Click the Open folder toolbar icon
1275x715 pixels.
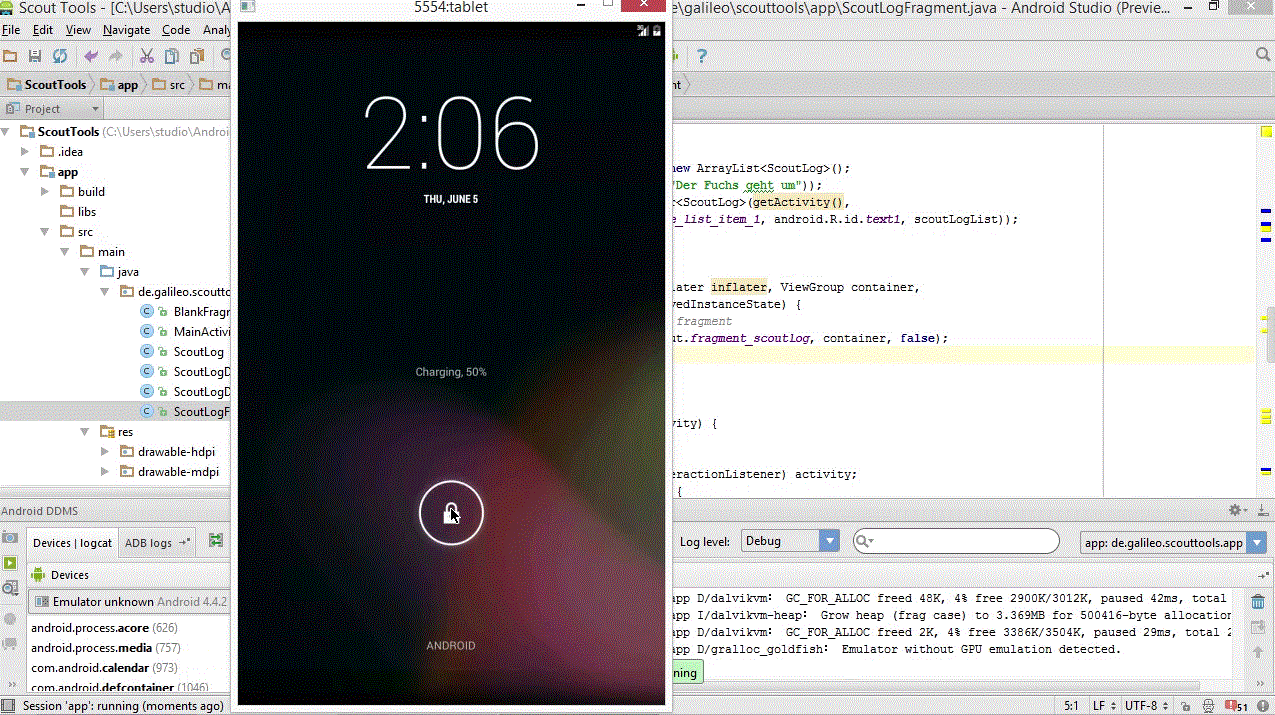point(10,56)
